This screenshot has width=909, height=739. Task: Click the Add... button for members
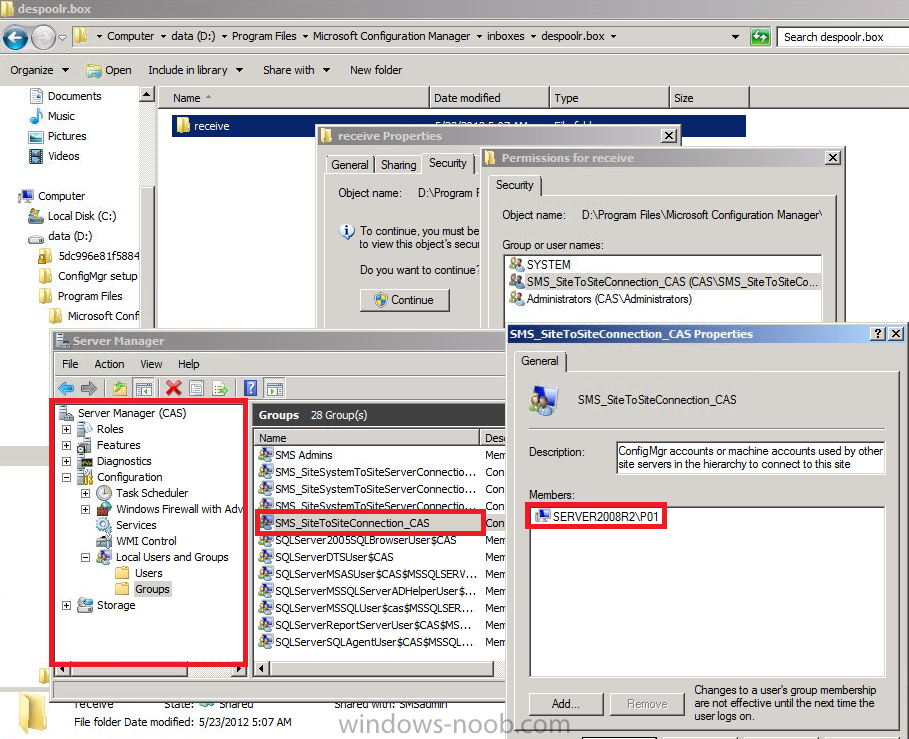[566, 704]
